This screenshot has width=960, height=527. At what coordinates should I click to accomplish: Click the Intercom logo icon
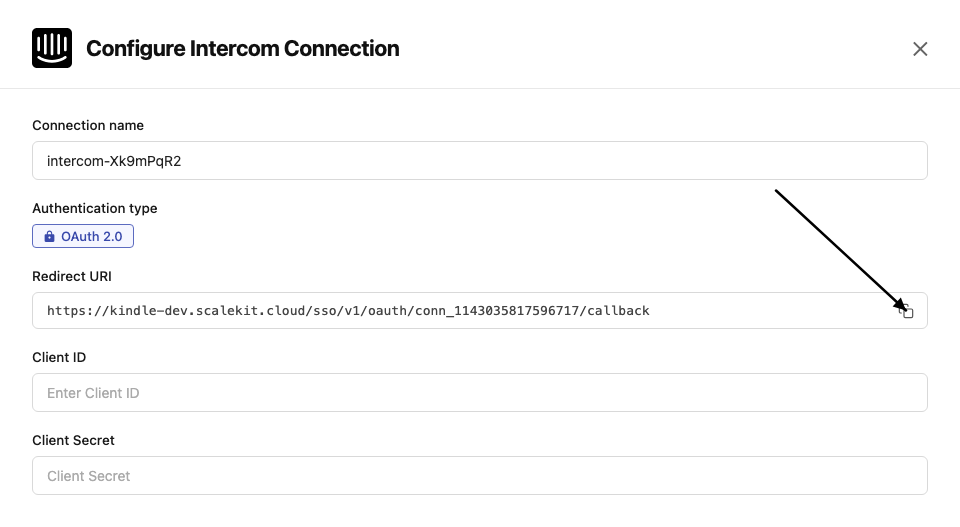pos(52,48)
